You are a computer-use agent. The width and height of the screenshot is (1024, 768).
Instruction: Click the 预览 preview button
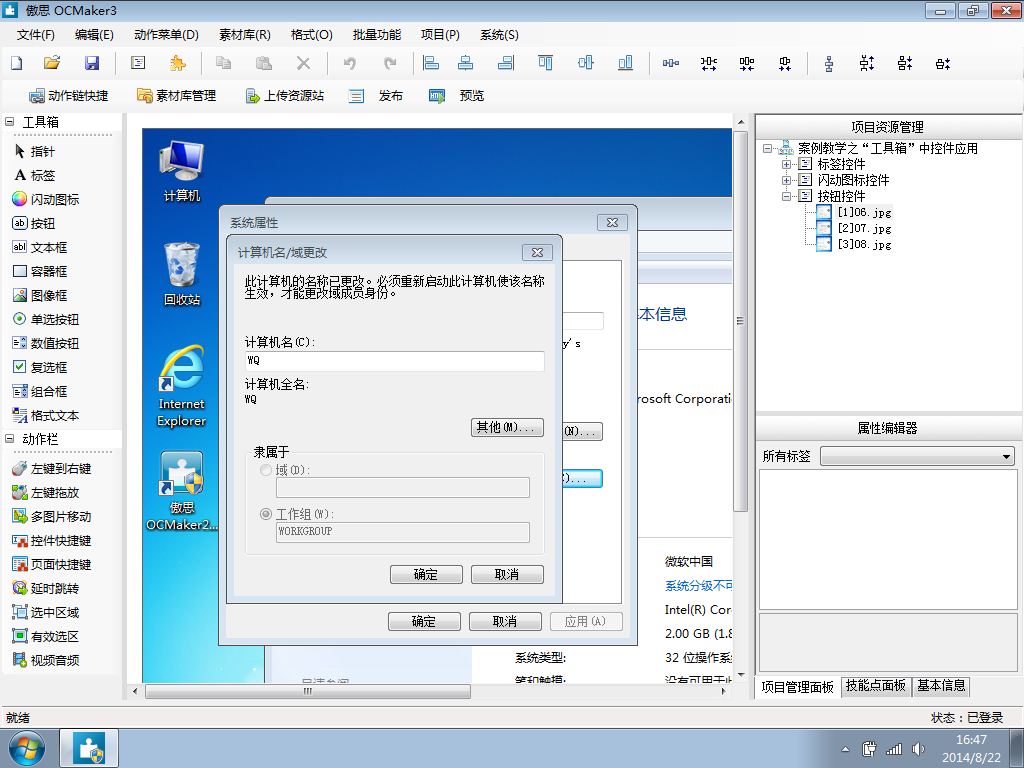(456, 96)
